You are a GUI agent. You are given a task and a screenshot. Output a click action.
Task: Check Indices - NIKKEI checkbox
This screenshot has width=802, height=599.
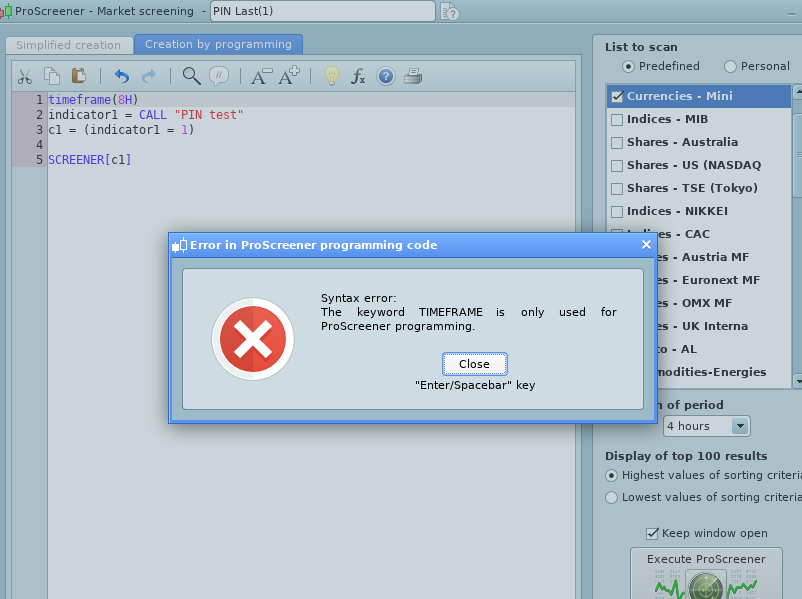pyautogui.click(x=617, y=211)
